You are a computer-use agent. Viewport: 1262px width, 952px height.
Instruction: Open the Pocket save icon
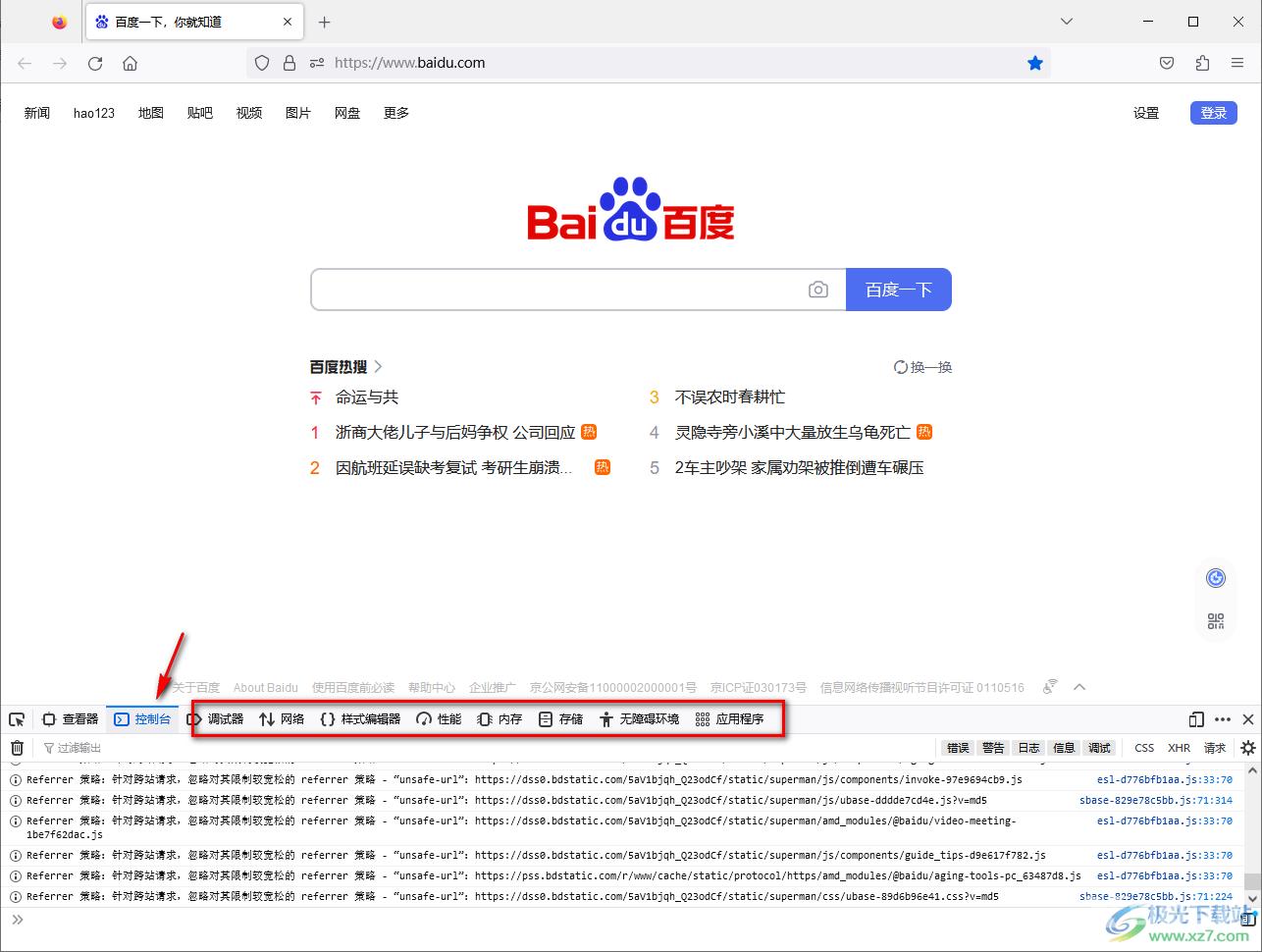(1167, 63)
